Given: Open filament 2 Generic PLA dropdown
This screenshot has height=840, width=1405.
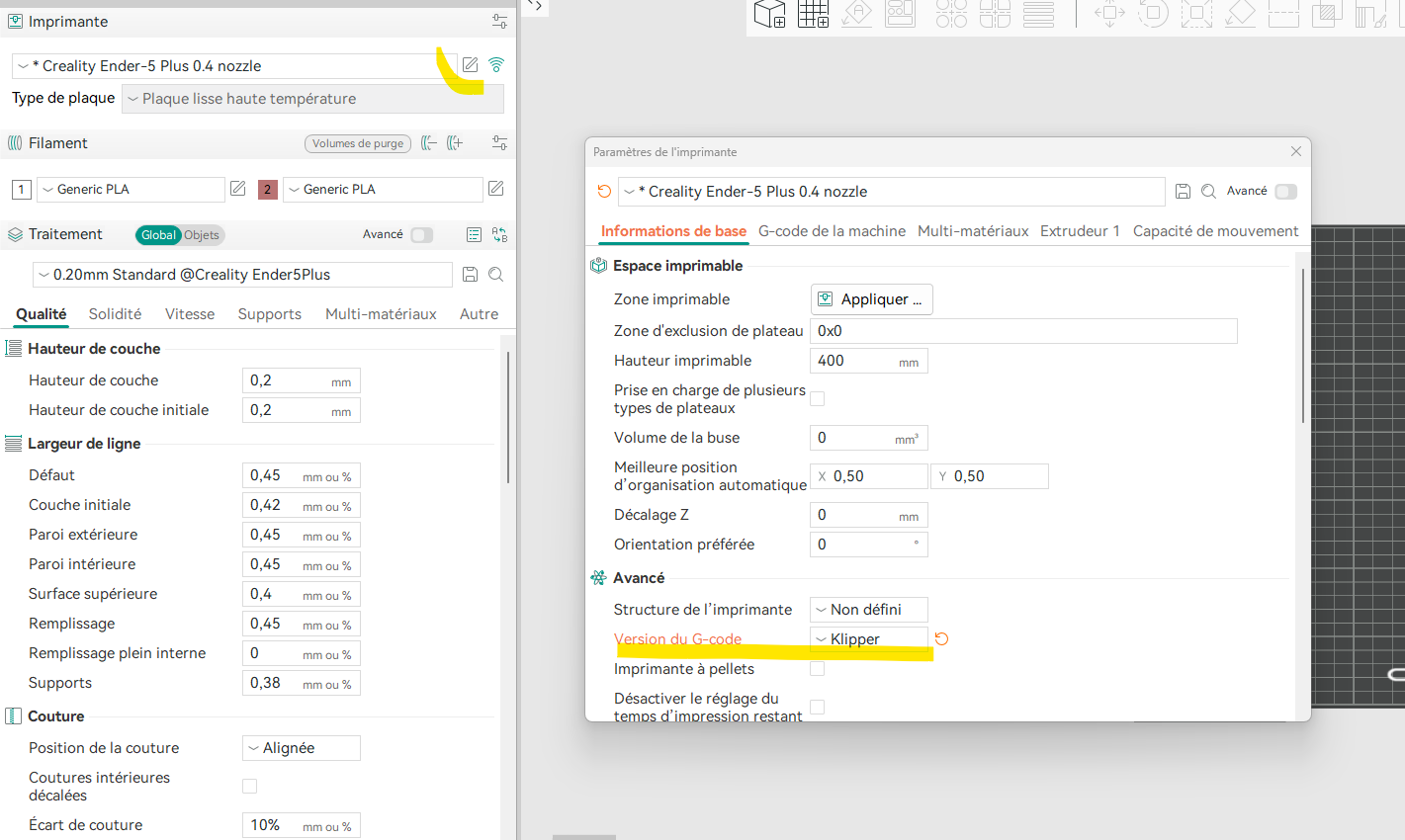Looking at the screenshot, I should point(383,190).
